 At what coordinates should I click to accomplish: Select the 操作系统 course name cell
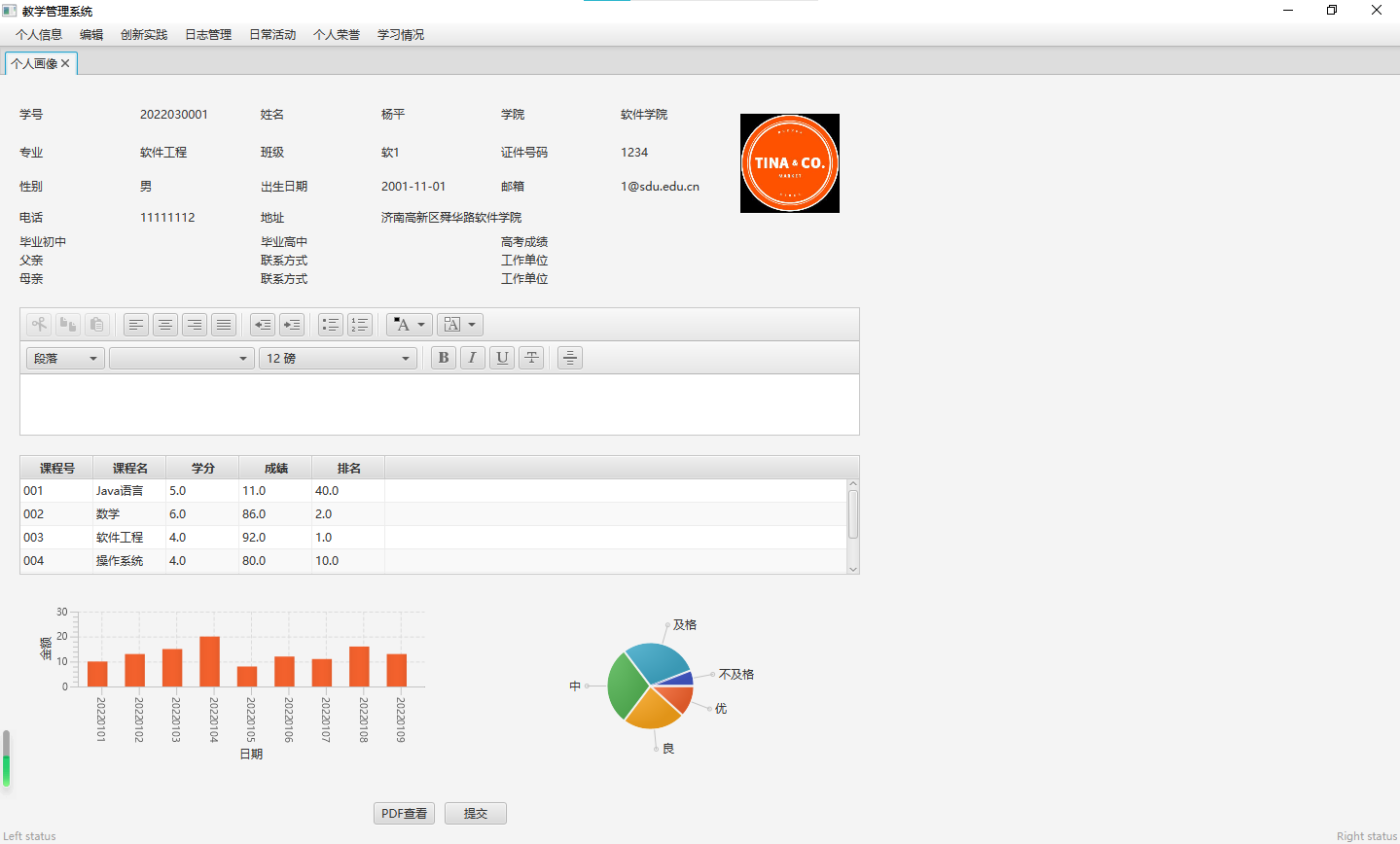(x=129, y=561)
